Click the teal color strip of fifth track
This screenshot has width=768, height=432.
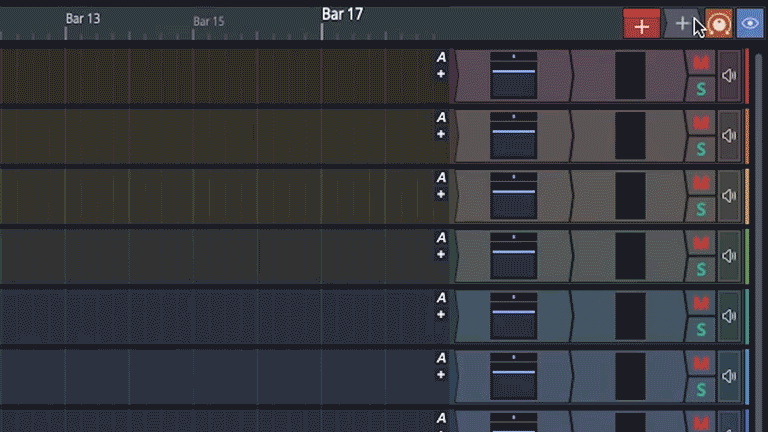(747, 316)
